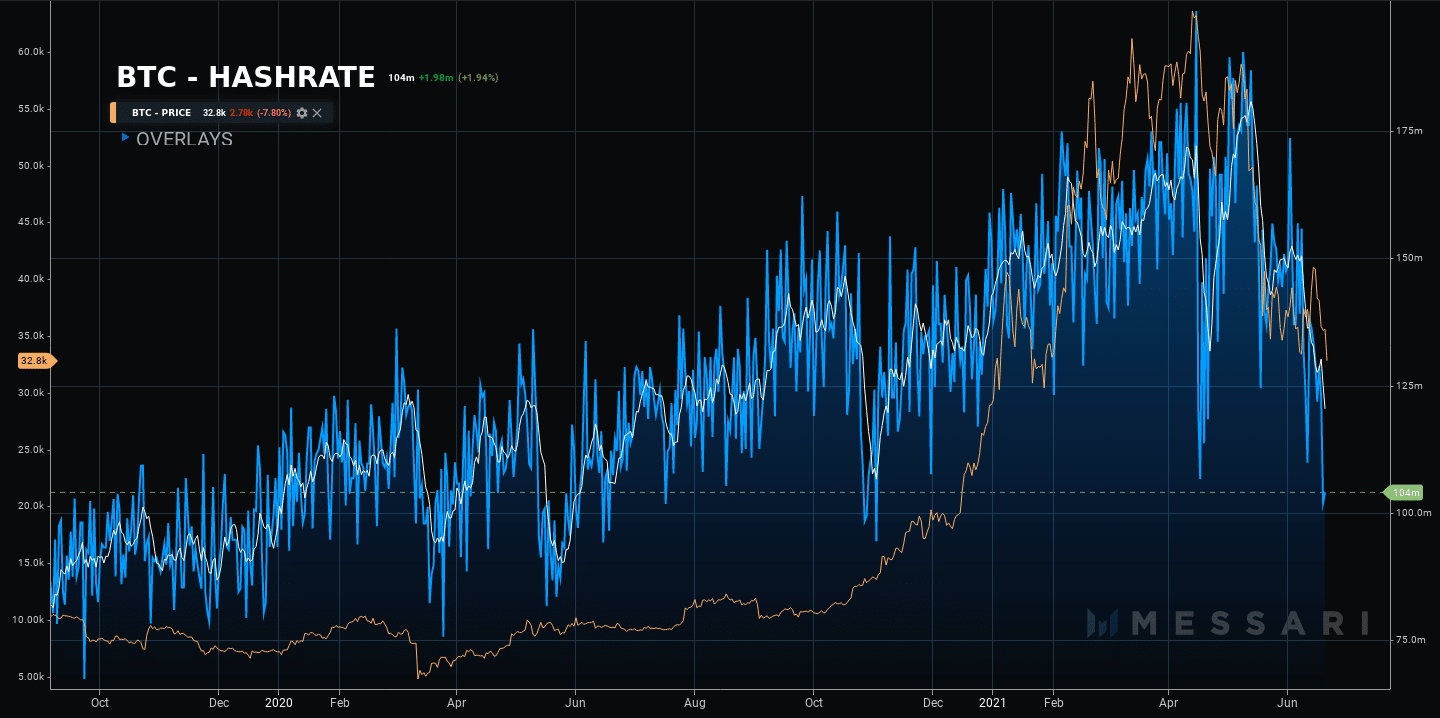
Task: Expand the OVERLAYS section
Action: pos(186,139)
